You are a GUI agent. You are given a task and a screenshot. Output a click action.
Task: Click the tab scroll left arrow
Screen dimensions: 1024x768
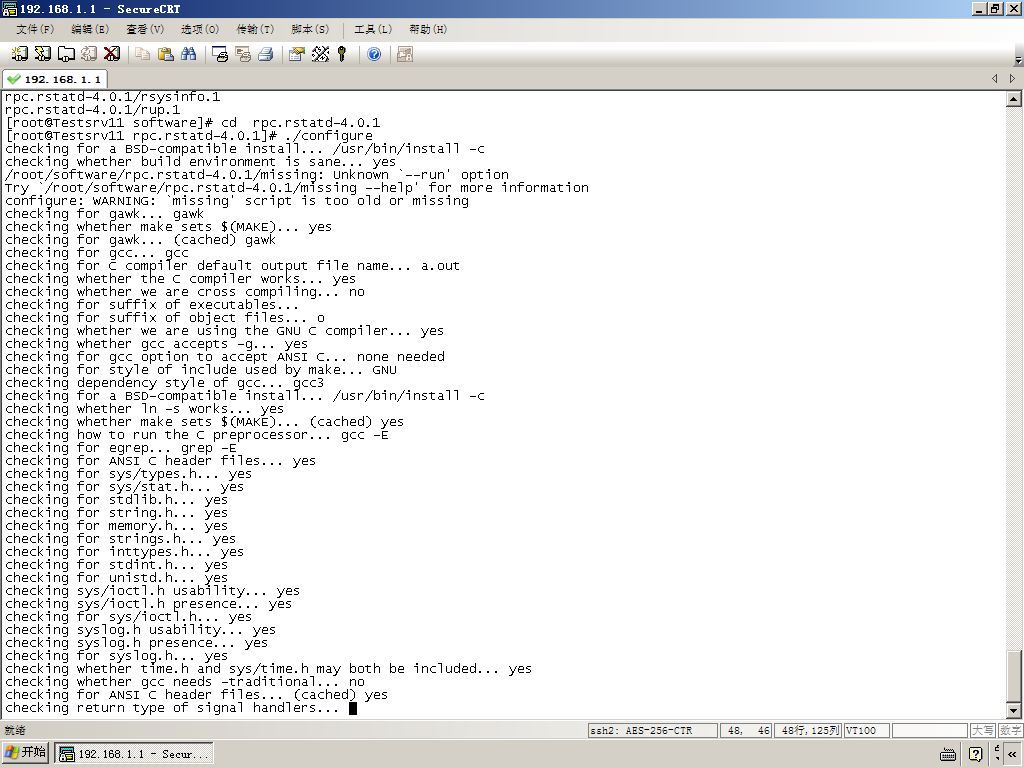pos(995,78)
